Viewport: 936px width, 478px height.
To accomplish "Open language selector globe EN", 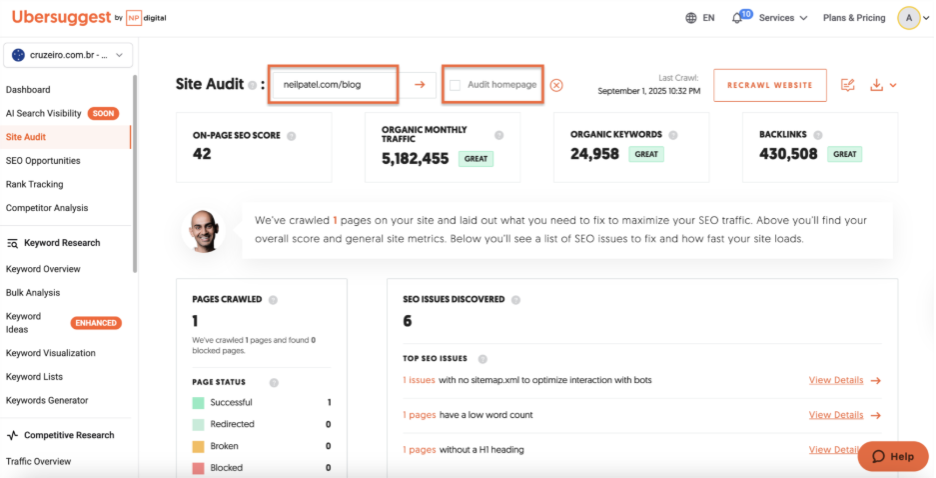I will tap(700, 18).
